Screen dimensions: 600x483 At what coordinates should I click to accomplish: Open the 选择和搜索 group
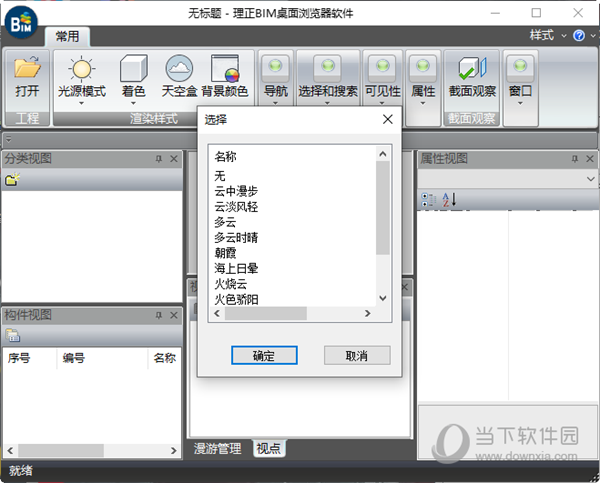(328, 77)
